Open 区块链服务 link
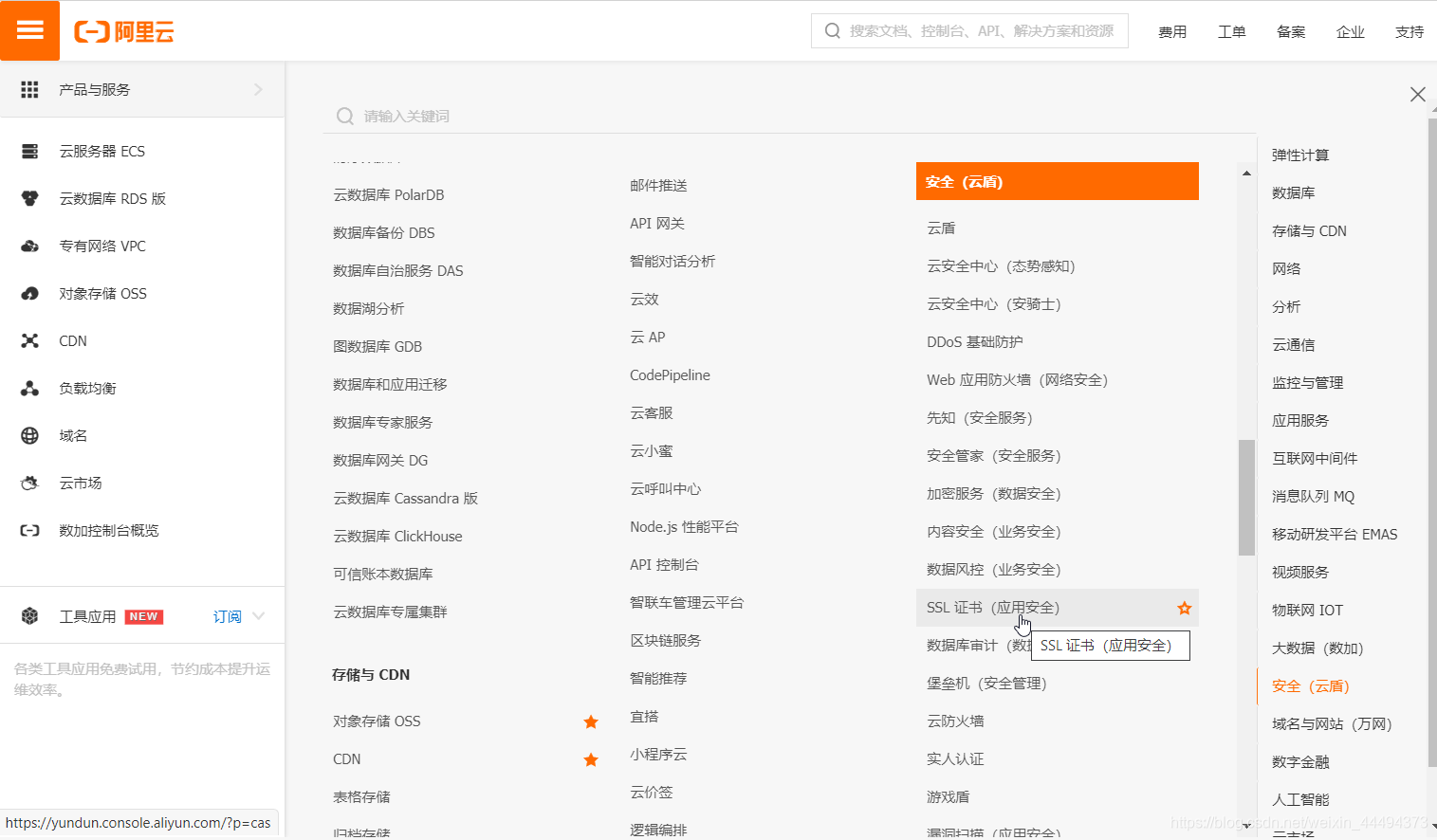 (x=665, y=641)
